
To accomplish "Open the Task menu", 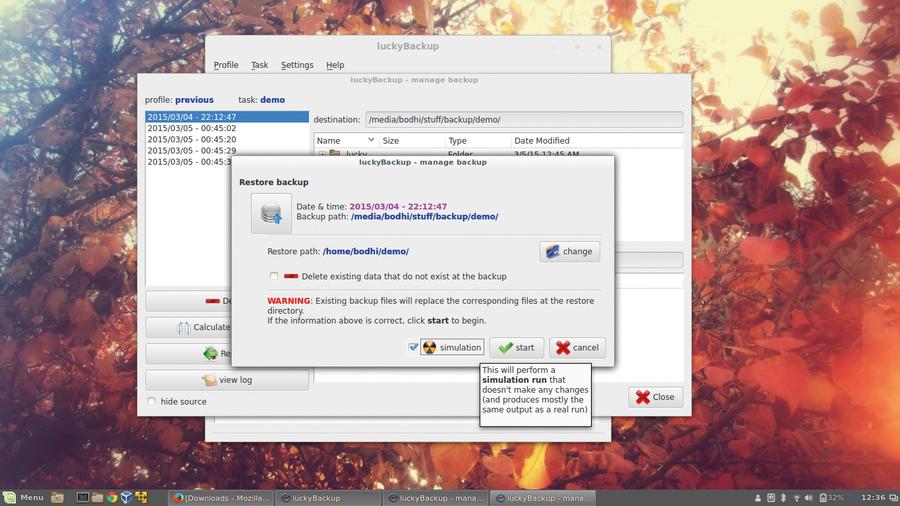I will (x=259, y=65).
